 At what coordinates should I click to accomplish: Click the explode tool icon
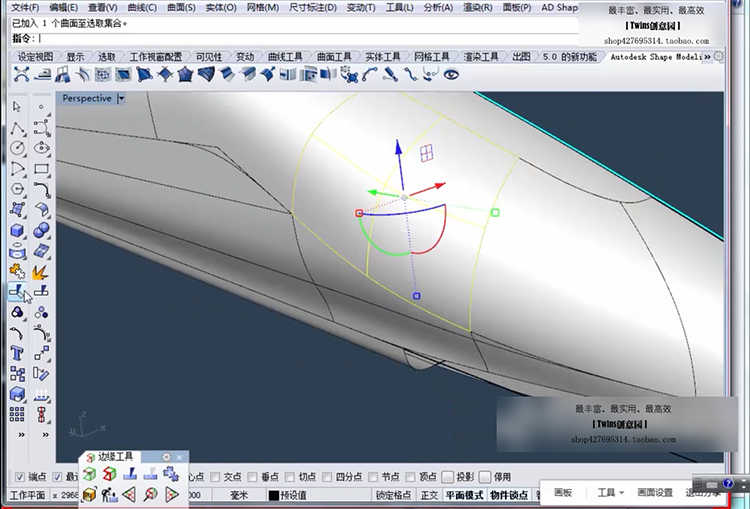[x=41, y=271]
